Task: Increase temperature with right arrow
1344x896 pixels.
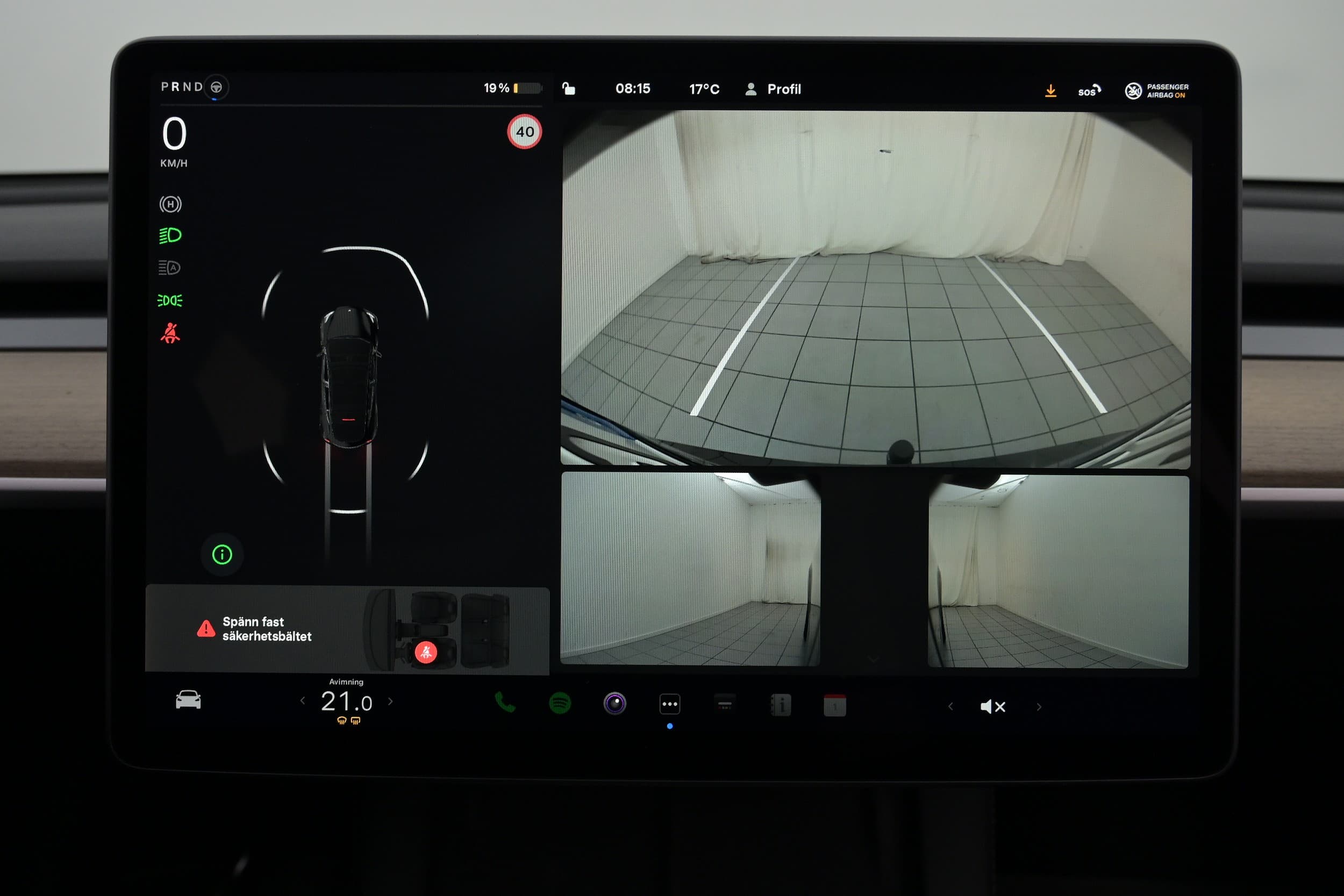Action: click(x=391, y=701)
